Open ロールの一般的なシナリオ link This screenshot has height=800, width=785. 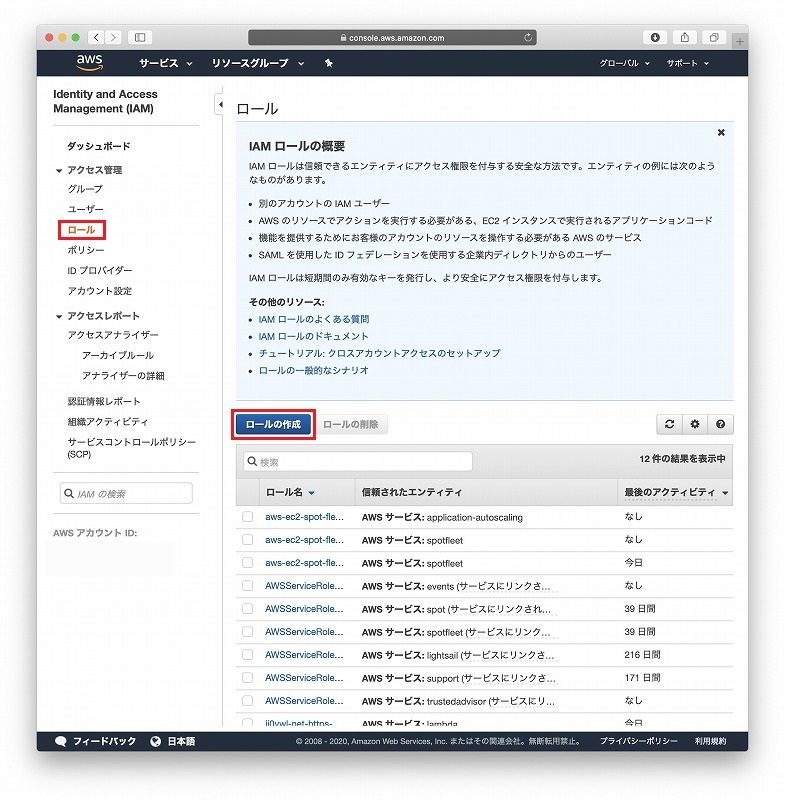point(313,370)
